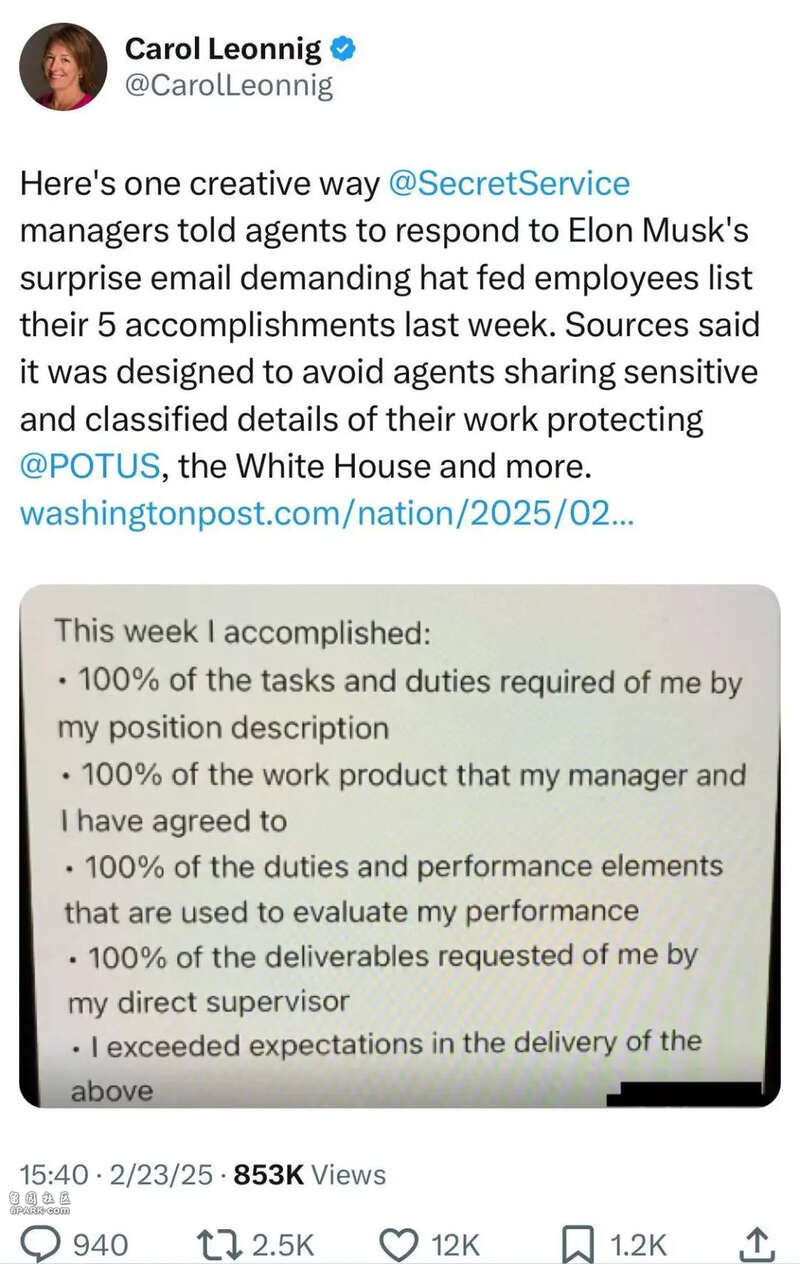Click the reply speech bubble icon
Image resolution: width=800 pixels, height=1264 pixels.
point(41,1243)
